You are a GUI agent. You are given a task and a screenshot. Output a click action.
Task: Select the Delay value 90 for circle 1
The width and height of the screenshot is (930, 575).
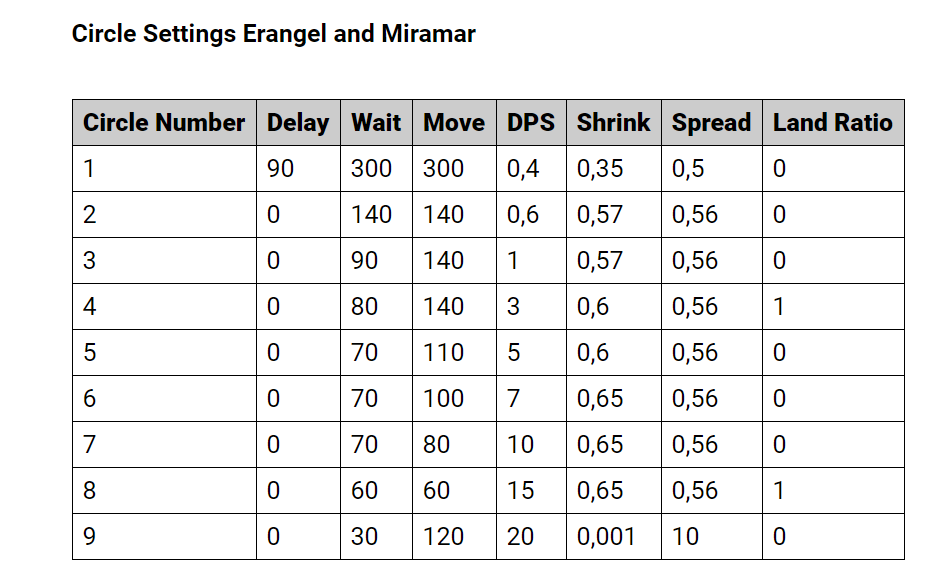298,169
